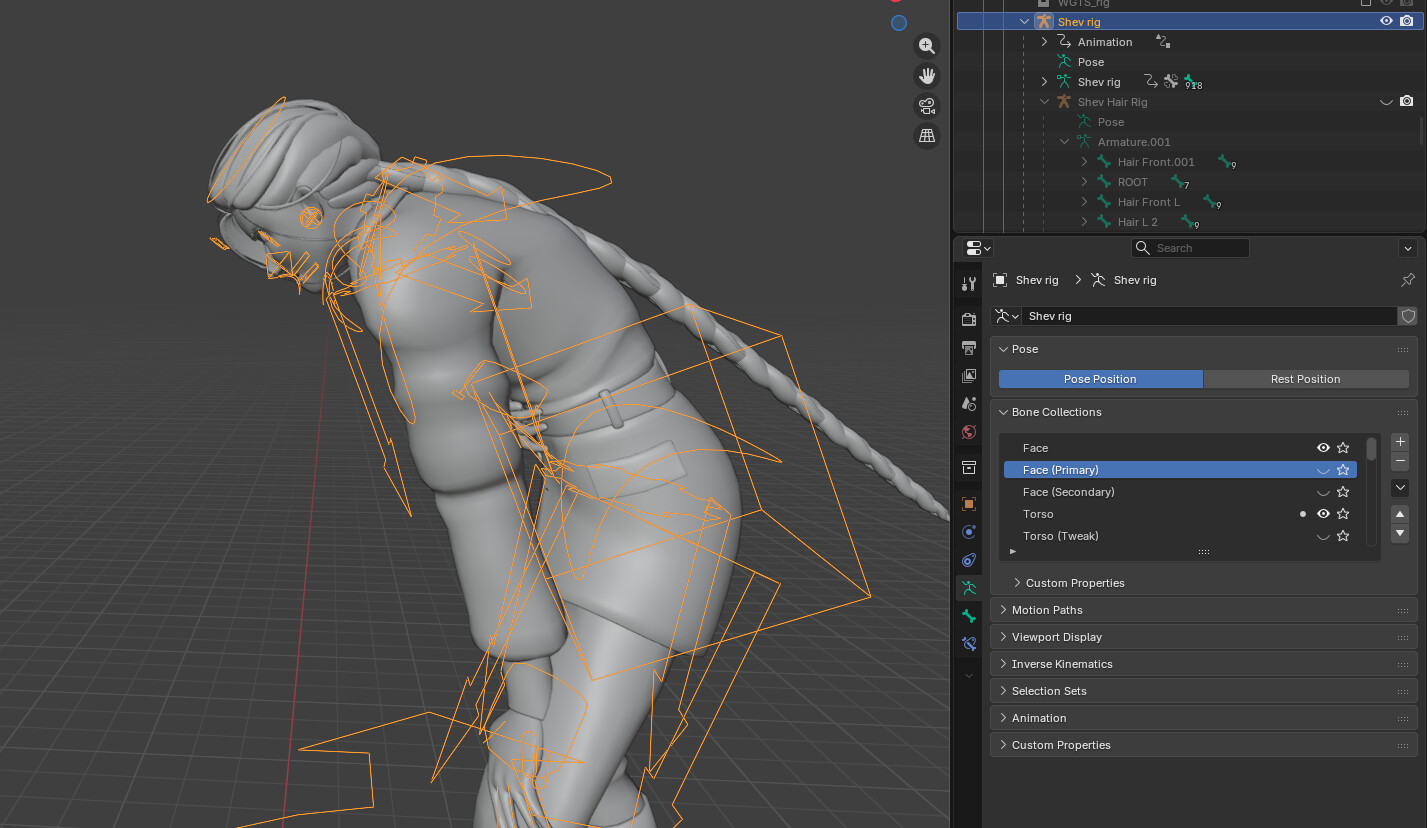The height and width of the screenshot is (828, 1427).
Task: Open the Object Constraints properties tab
Action: pos(968,560)
